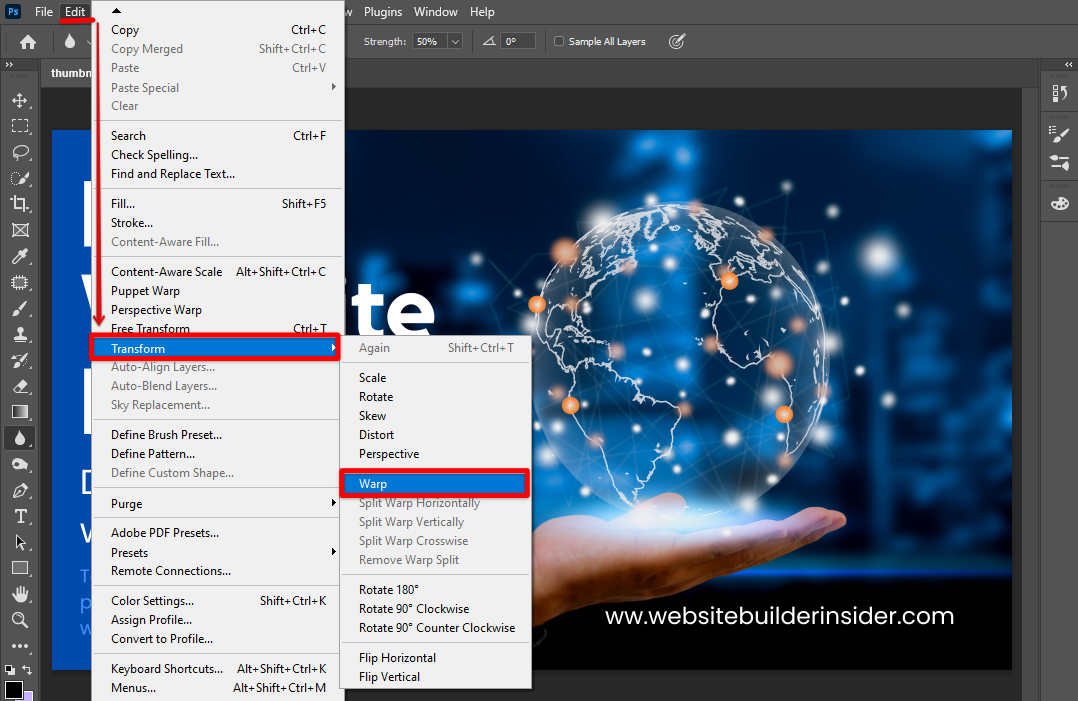
Task: Select the Crop tool
Action: (19, 204)
